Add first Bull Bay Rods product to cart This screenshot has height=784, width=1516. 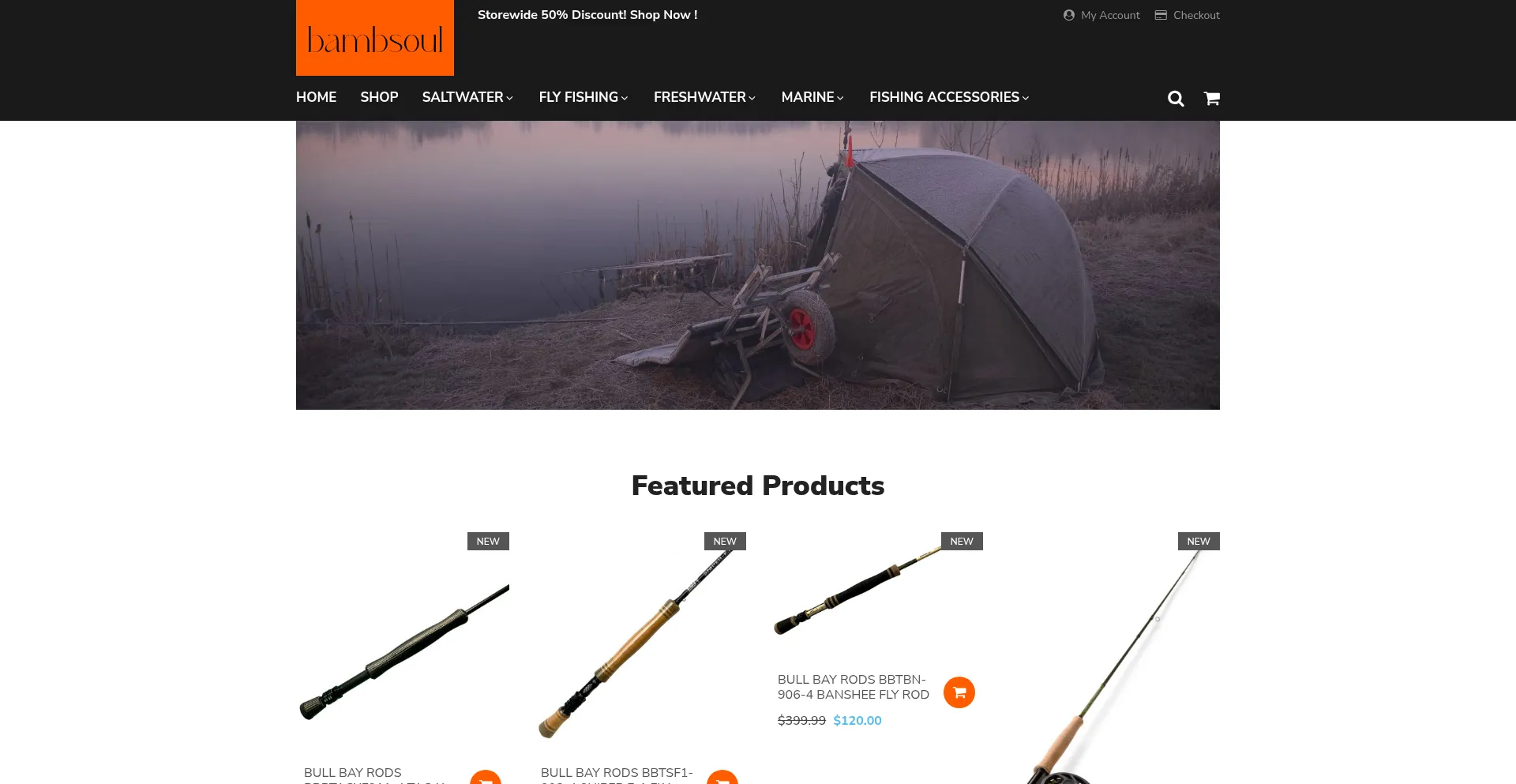coord(486,778)
